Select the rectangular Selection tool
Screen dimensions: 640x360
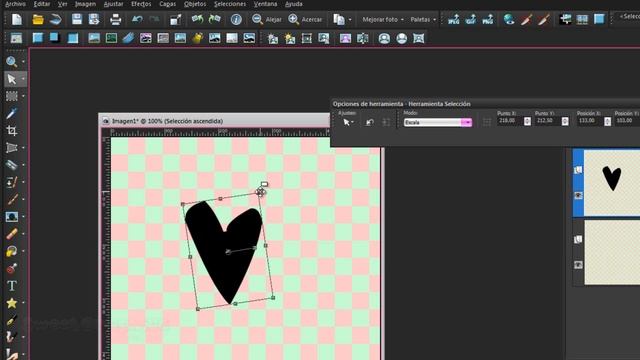(11, 96)
